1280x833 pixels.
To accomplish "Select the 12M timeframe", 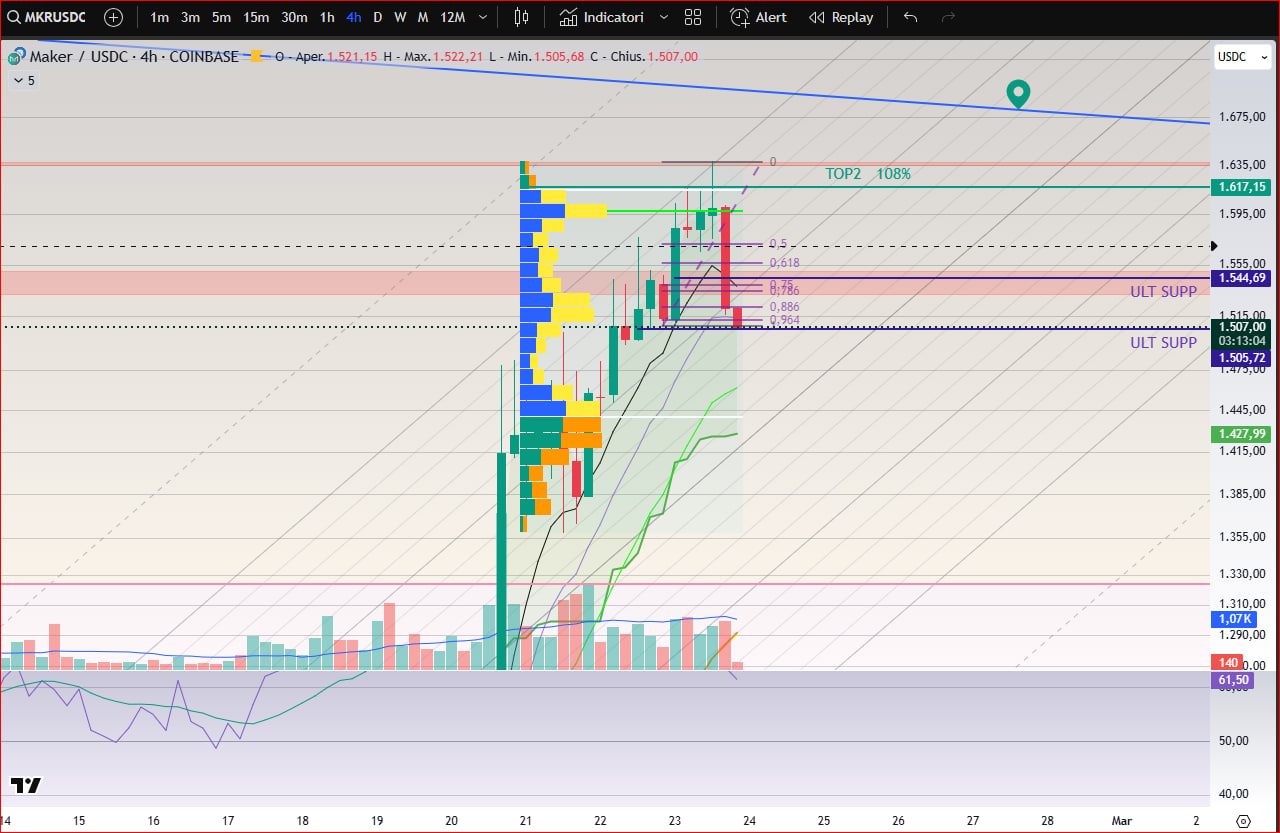I will tap(452, 17).
